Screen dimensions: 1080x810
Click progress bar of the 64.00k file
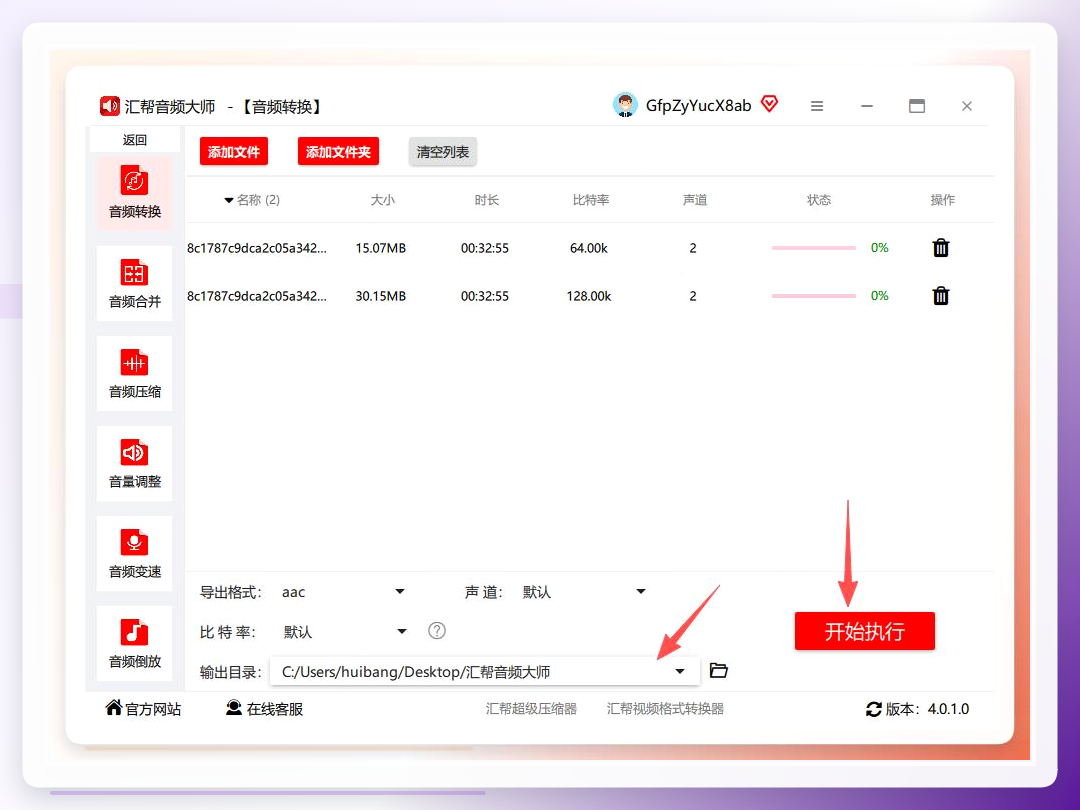point(813,248)
